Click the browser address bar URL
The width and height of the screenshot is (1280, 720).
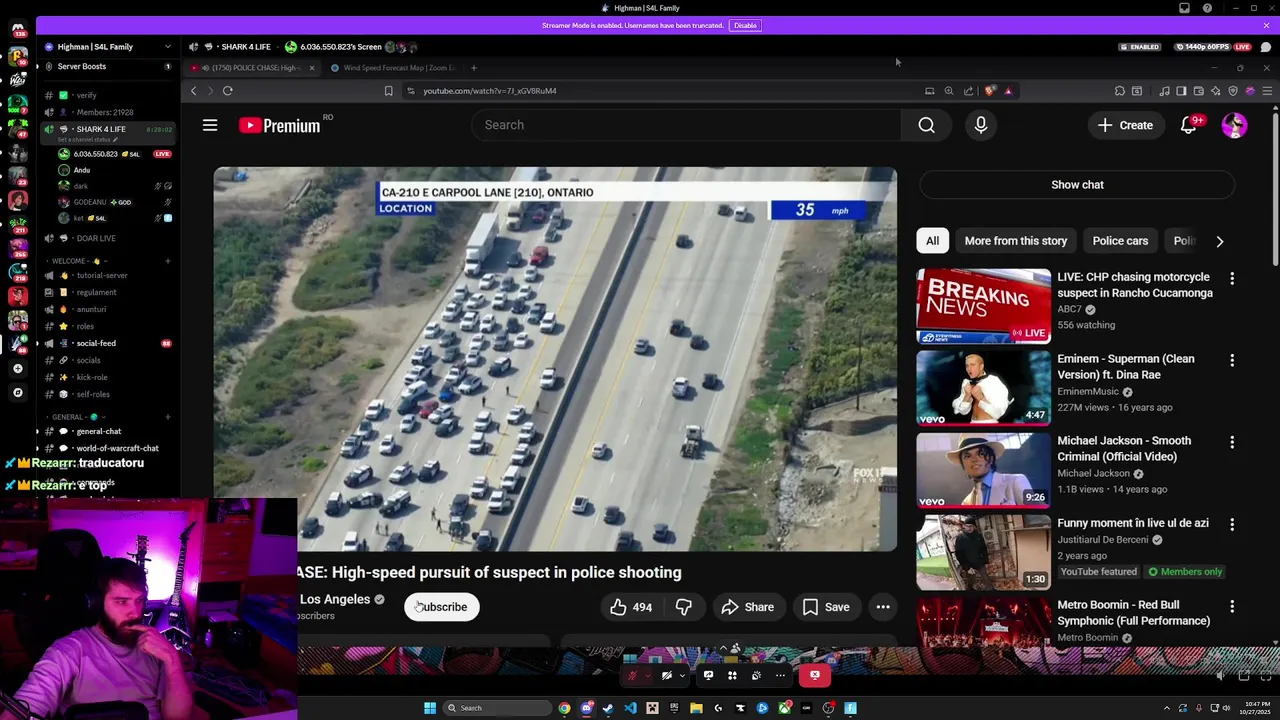[x=489, y=91]
